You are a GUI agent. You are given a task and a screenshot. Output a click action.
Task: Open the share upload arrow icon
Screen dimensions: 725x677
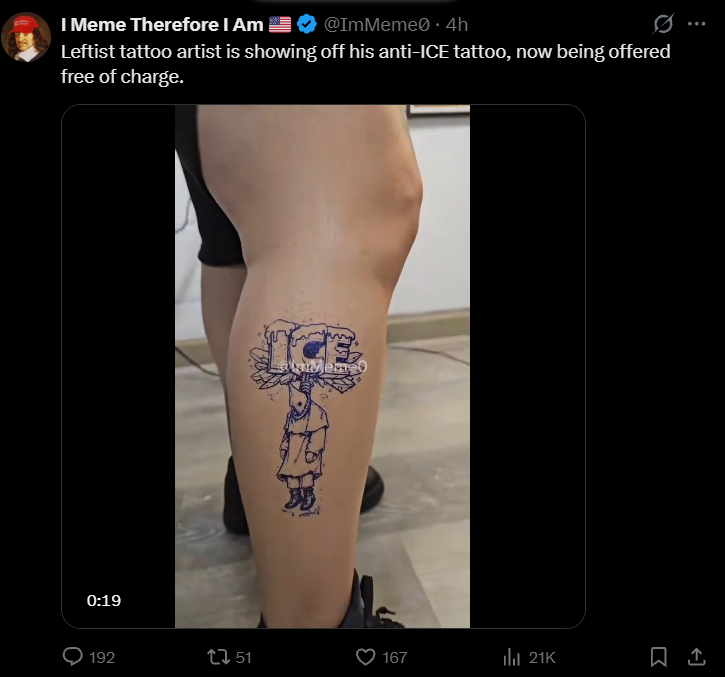(x=696, y=657)
